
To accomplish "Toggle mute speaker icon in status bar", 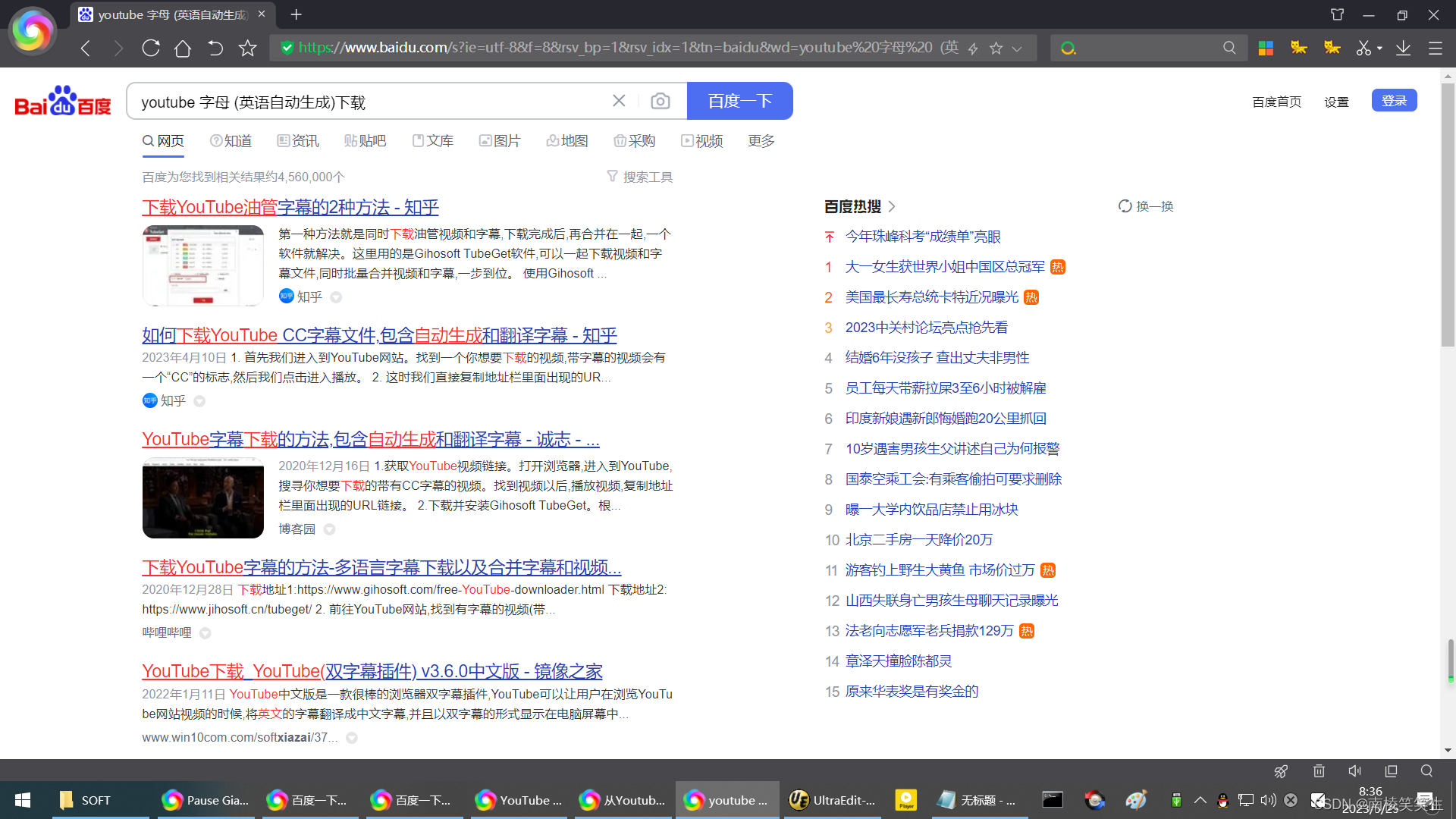I will (x=1354, y=770).
